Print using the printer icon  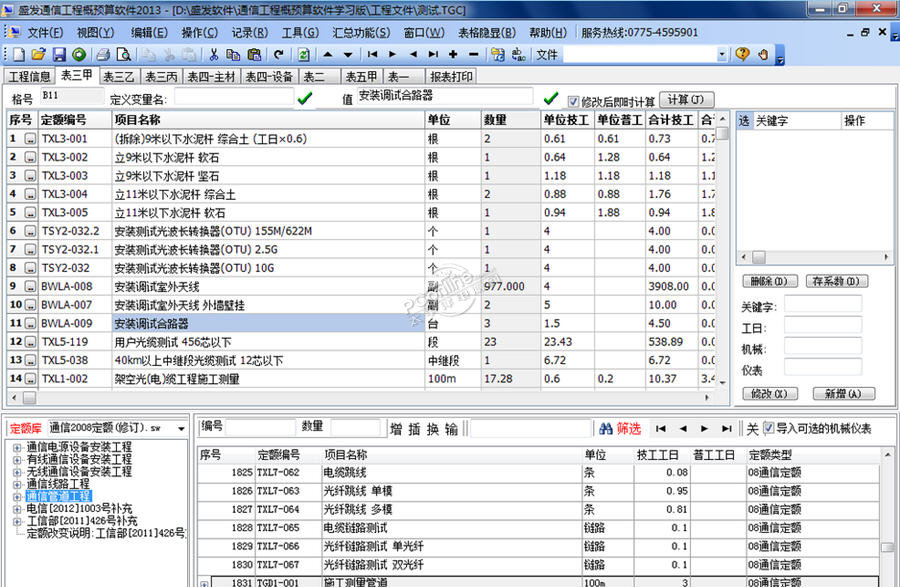click(103, 55)
